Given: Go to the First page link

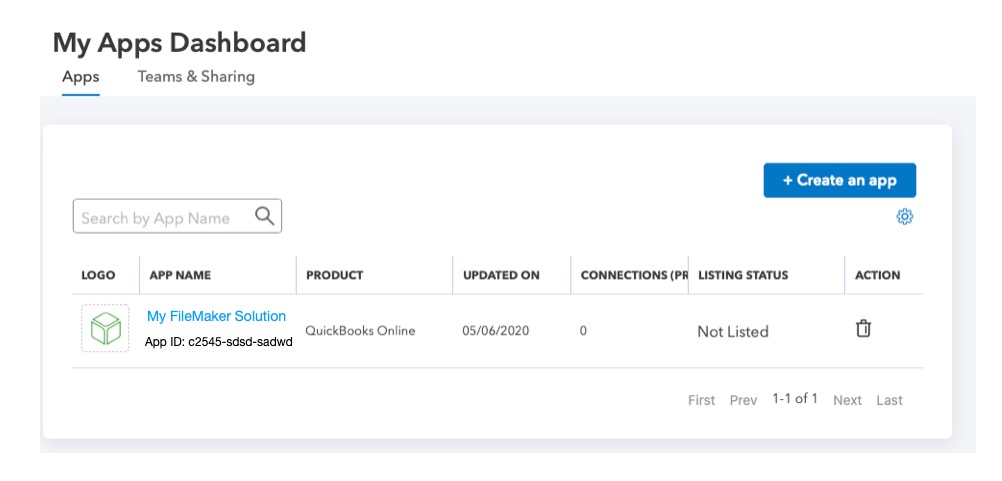Looking at the screenshot, I should (x=702, y=400).
